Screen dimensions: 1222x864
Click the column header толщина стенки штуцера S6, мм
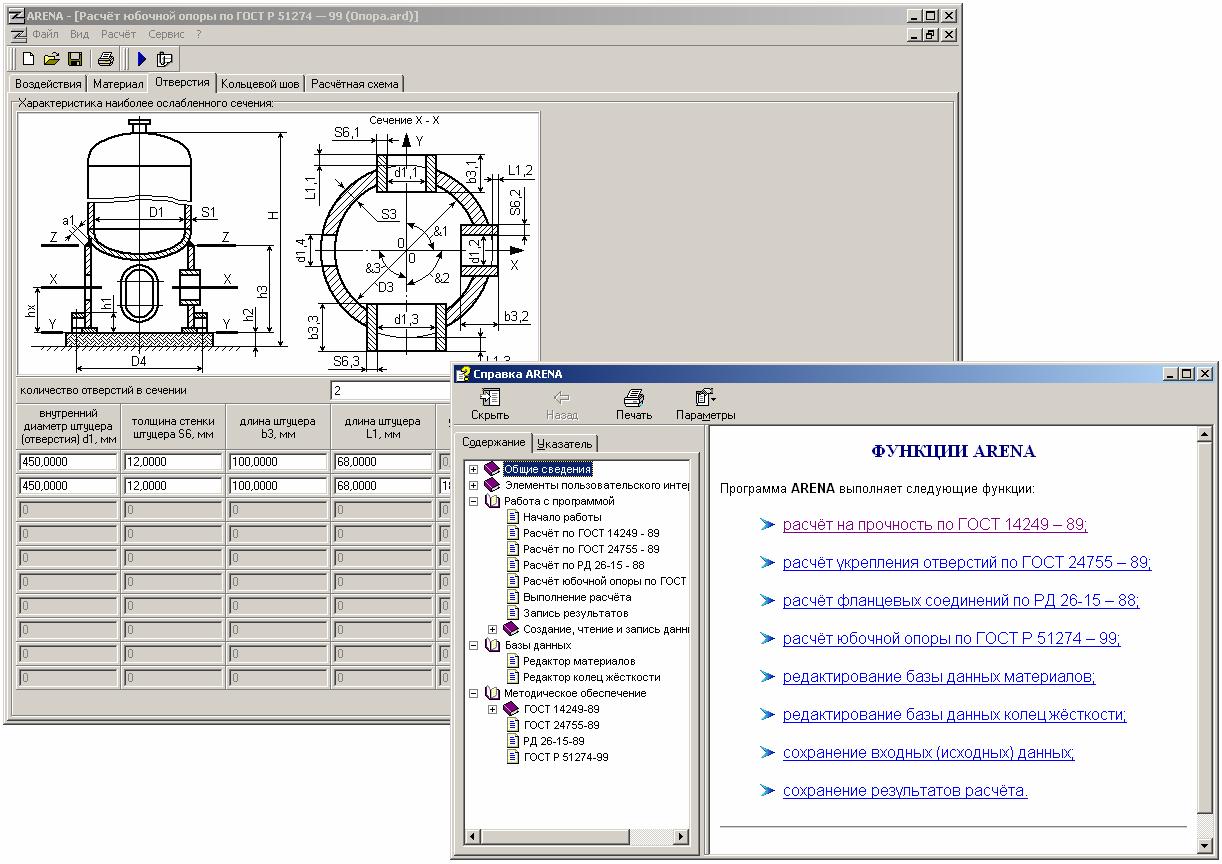[173, 427]
